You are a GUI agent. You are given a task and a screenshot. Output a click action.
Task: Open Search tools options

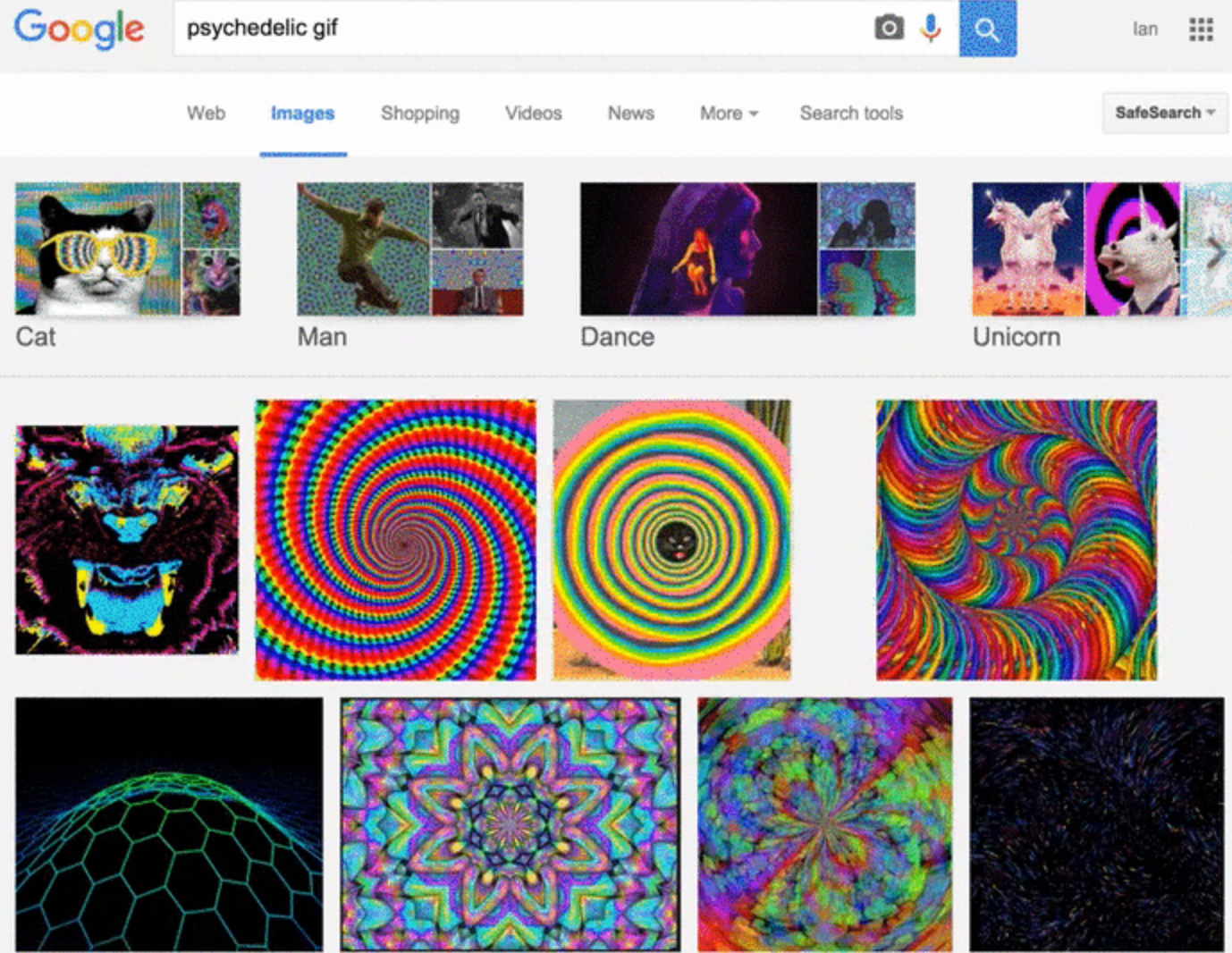[850, 113]
